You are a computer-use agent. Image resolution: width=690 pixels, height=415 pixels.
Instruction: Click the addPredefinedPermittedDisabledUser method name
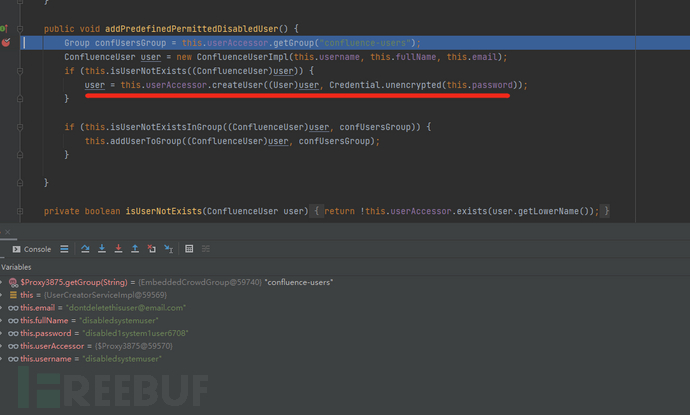pyautogui.click(x=191, y=29)
